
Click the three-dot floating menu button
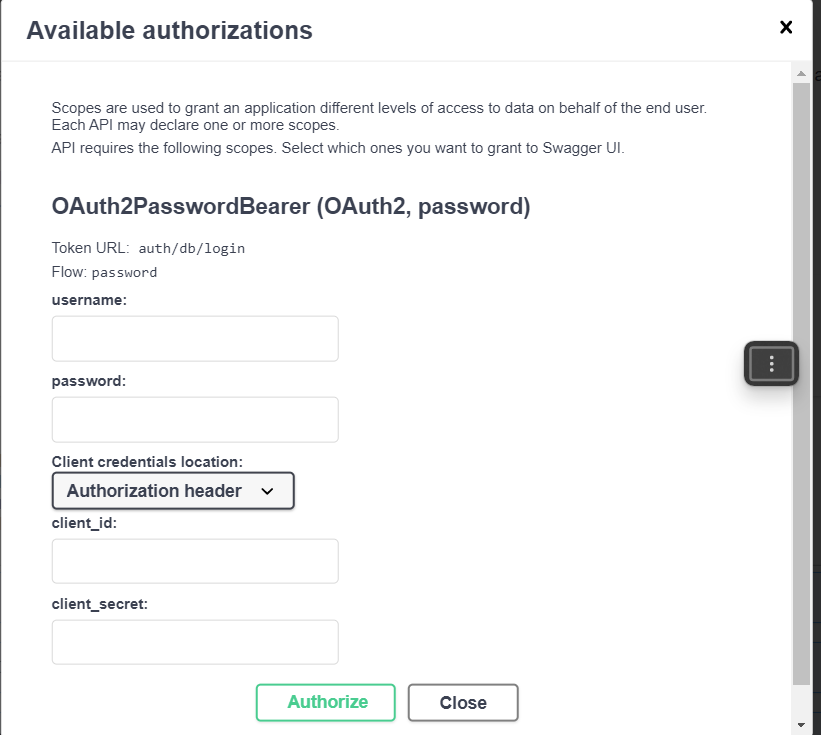[x=771, y=364]
